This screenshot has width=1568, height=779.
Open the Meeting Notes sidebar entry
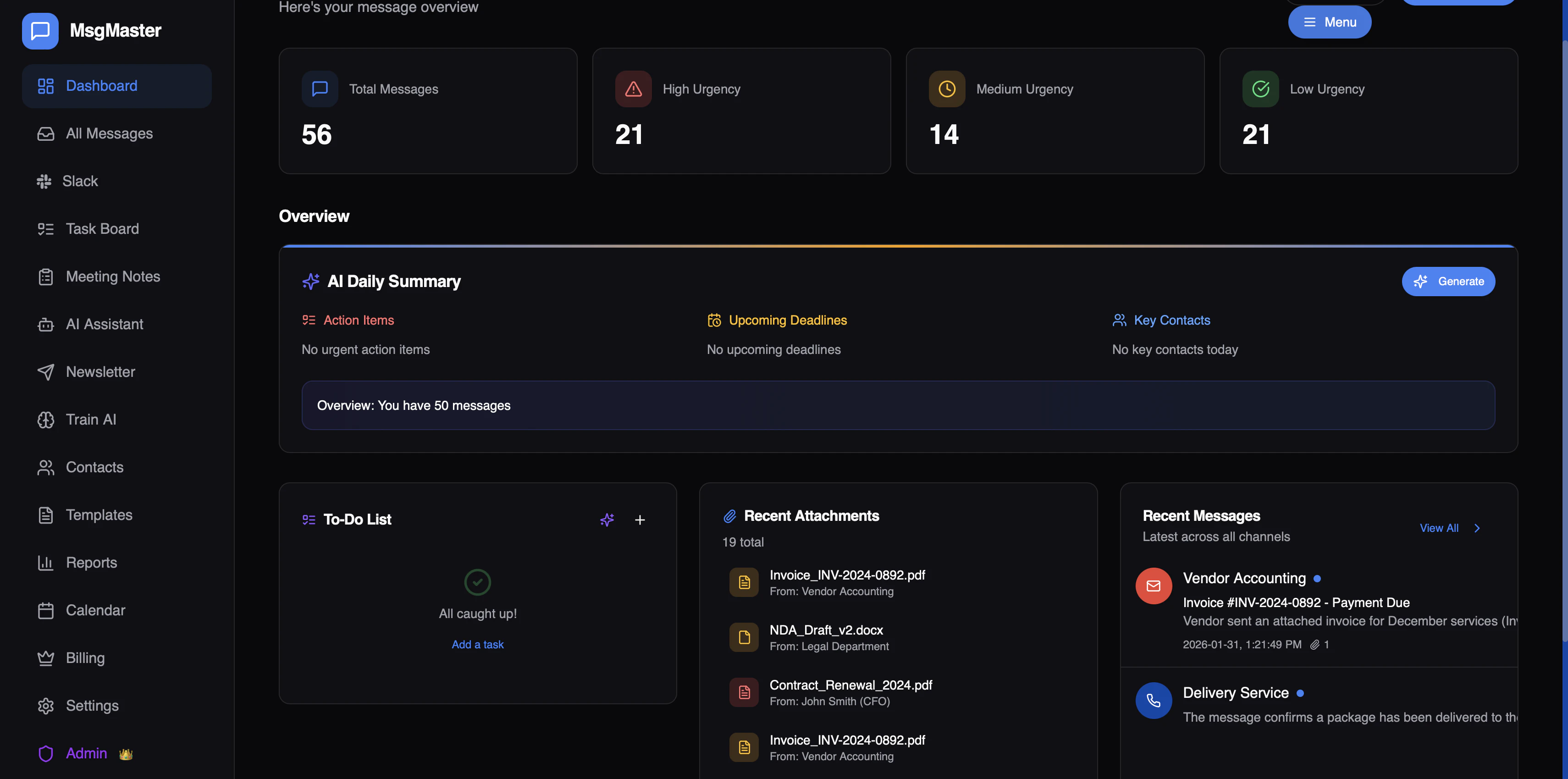click(113, 276)
